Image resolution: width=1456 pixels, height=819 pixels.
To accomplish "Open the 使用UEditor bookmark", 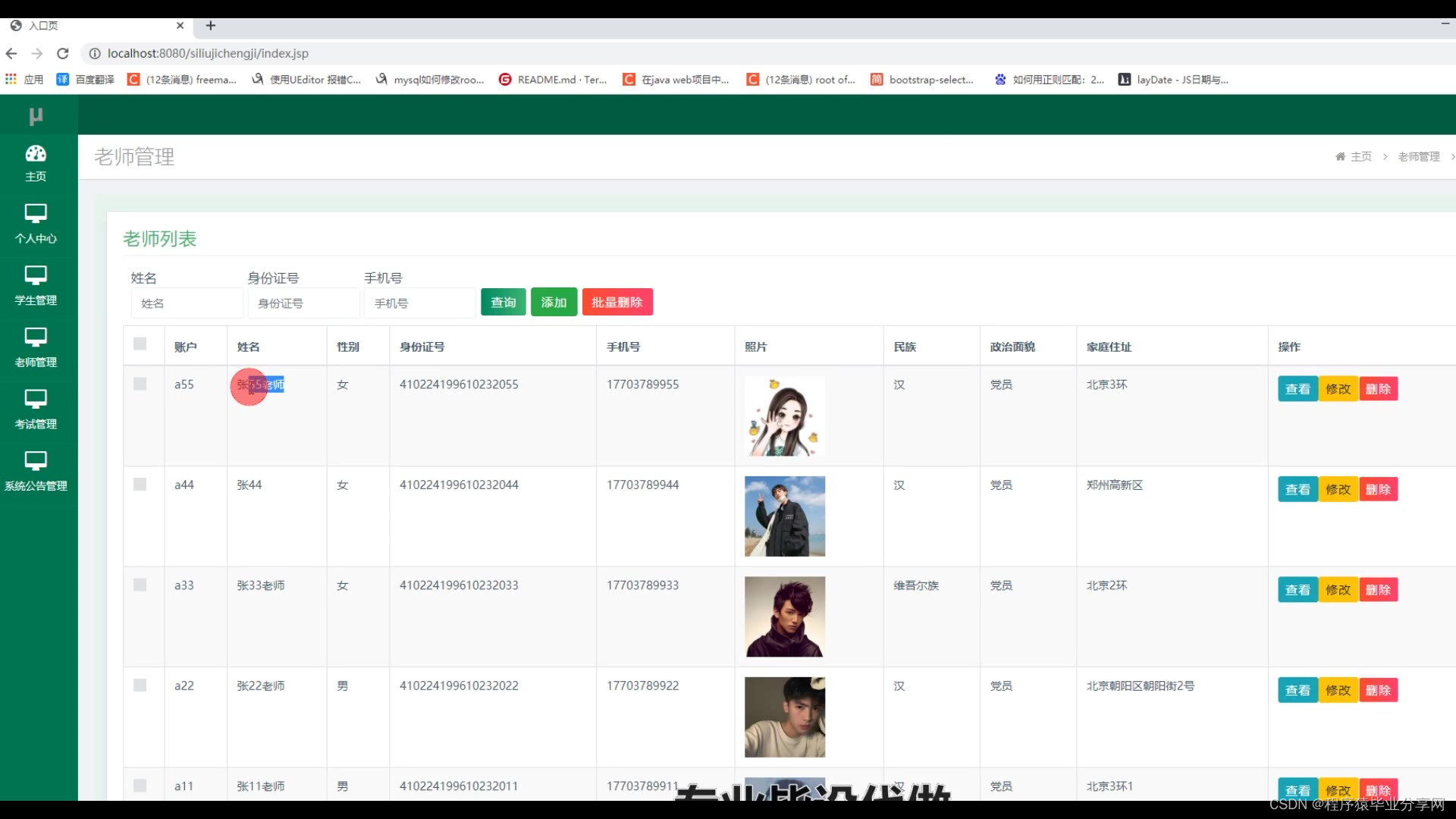I will 306,79.
